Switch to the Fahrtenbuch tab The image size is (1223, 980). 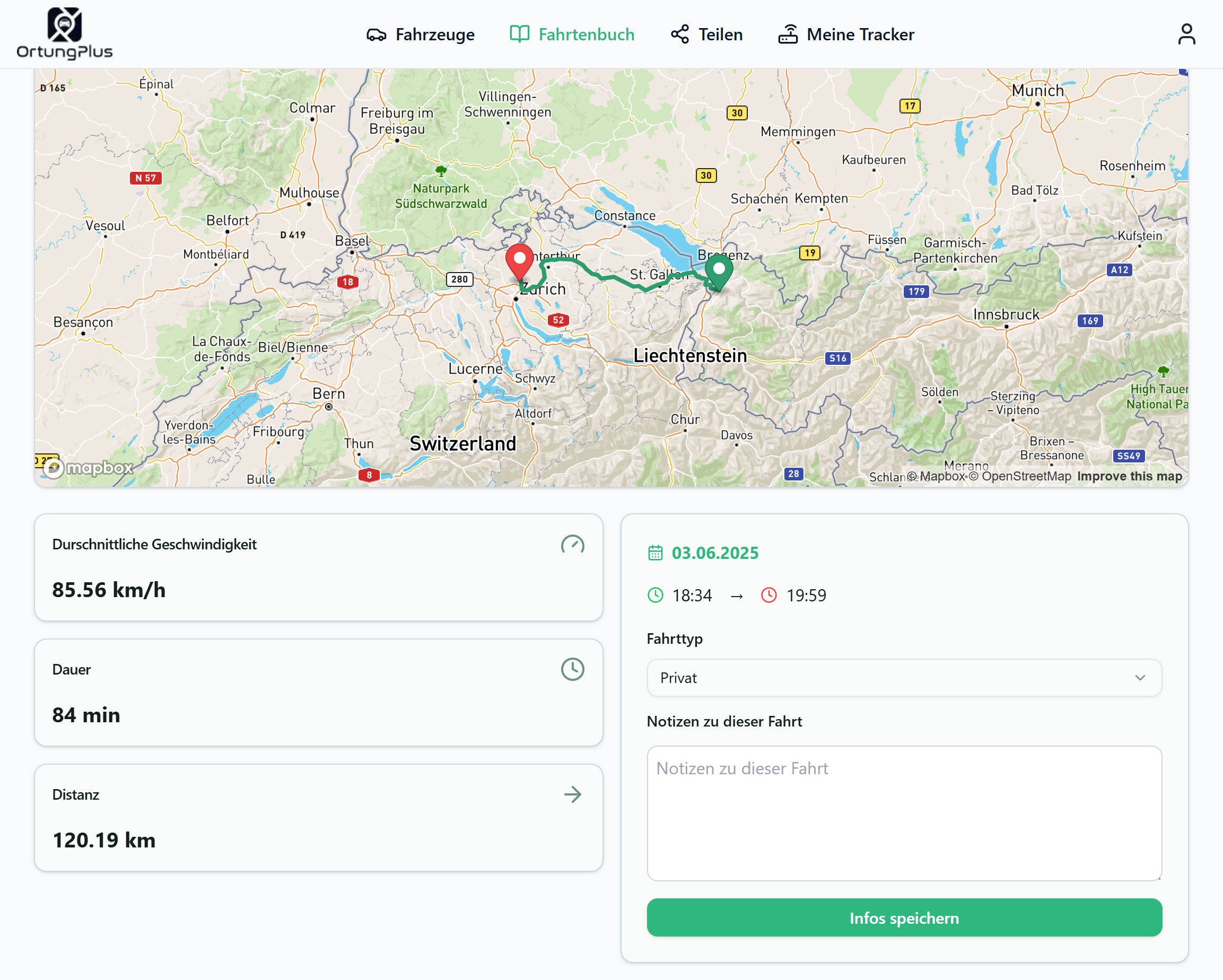coord(572,34)
